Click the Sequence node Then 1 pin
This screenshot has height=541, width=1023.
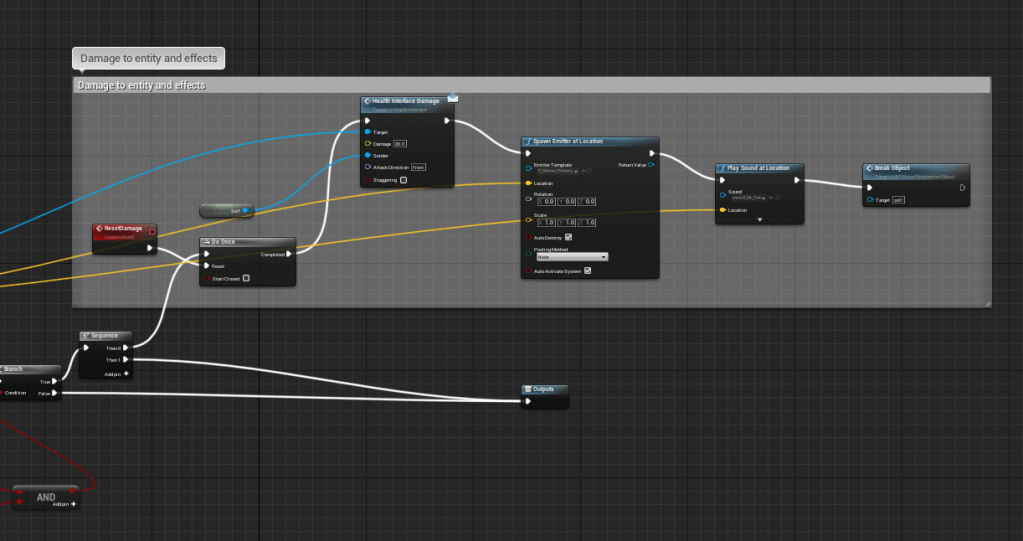[124, 360]
